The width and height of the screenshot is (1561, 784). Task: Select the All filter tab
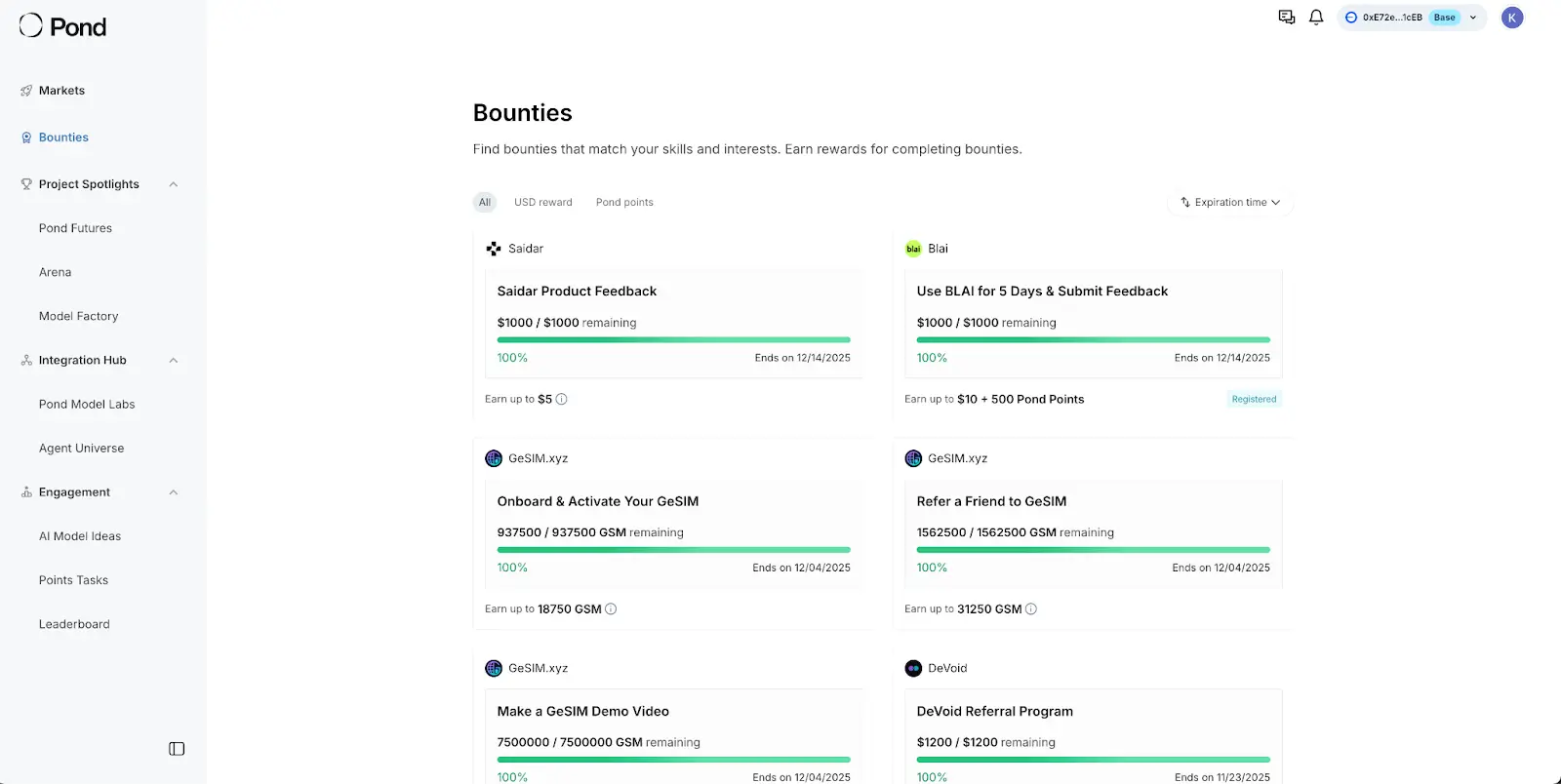(x=485, y=203)
